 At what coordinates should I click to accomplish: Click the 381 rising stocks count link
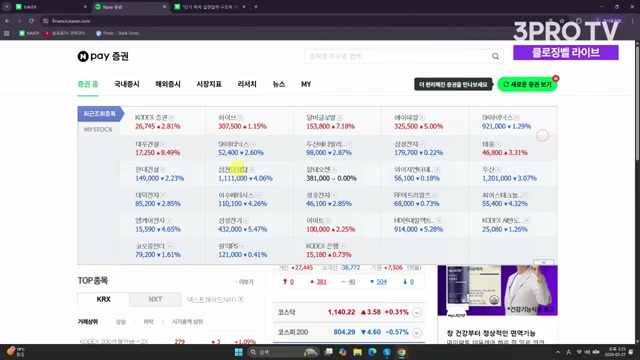click(322, 282)
